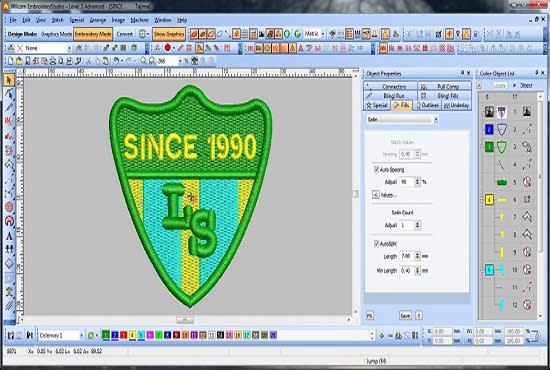Open the Colorway 1 dropdown
Image resolution: width=550 pixels, height=370 pixels.
(81, 336)
